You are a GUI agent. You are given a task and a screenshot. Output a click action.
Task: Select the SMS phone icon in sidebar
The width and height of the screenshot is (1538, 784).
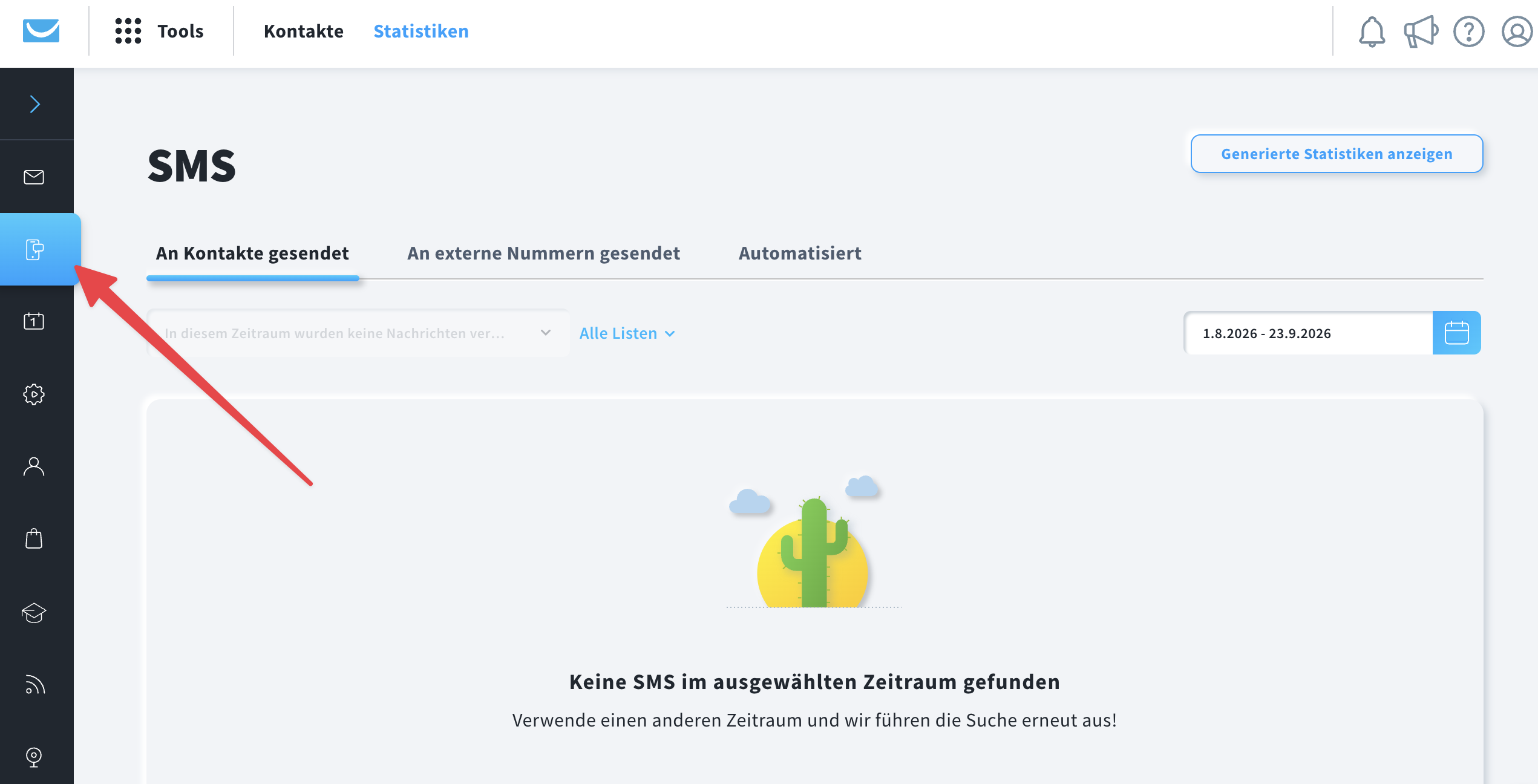click(x=35, y=249)
